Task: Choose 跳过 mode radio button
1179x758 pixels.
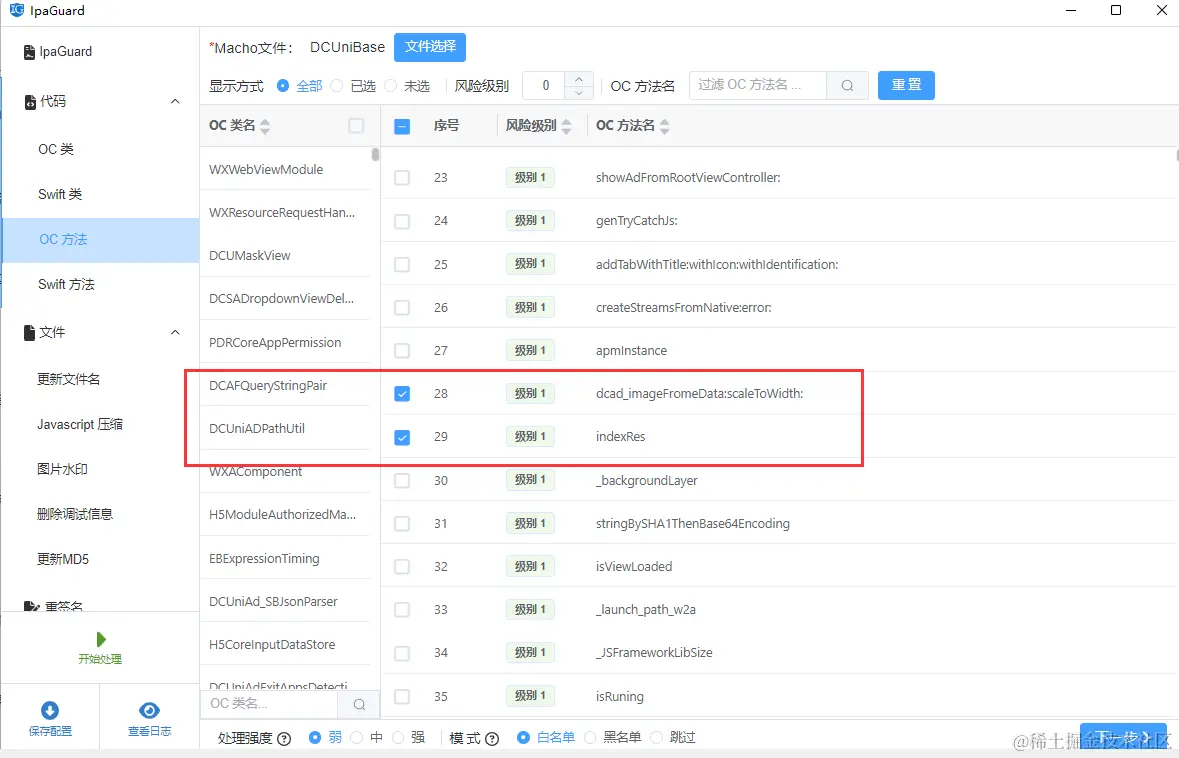Action: [656, 738]
